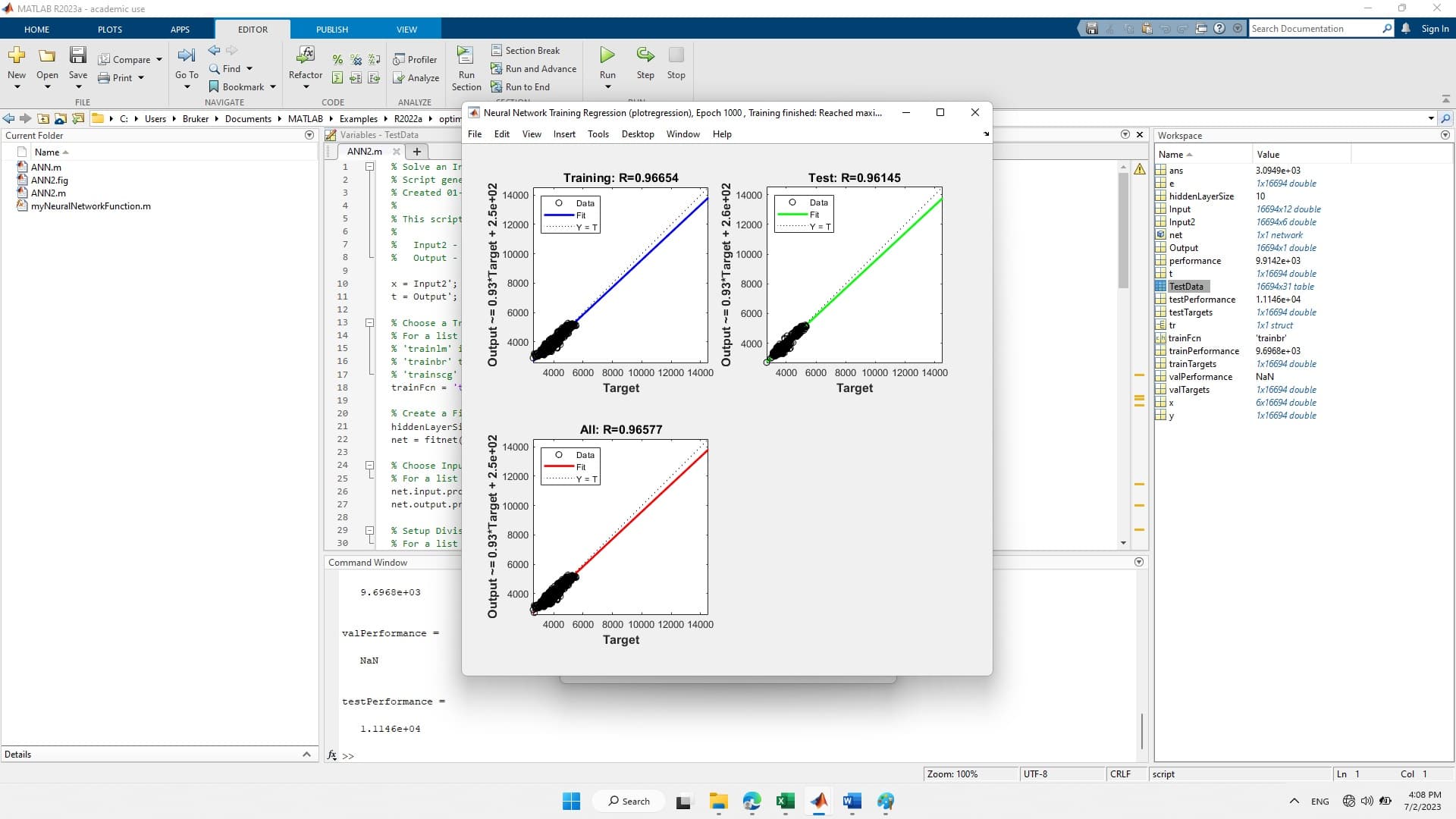Click the New file icon
Viewport: 1456px width, 819px height.
(x=17, y=55)
